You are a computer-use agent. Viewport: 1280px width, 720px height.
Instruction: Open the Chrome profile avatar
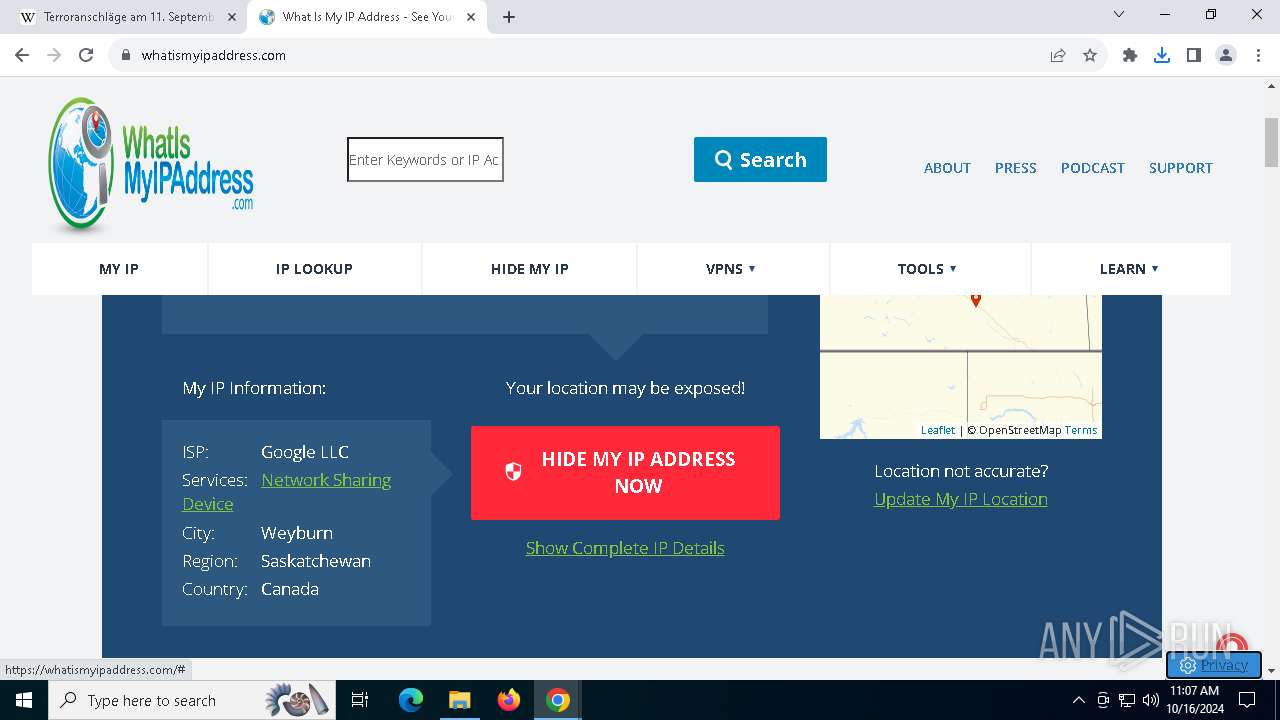point(1226,55)
